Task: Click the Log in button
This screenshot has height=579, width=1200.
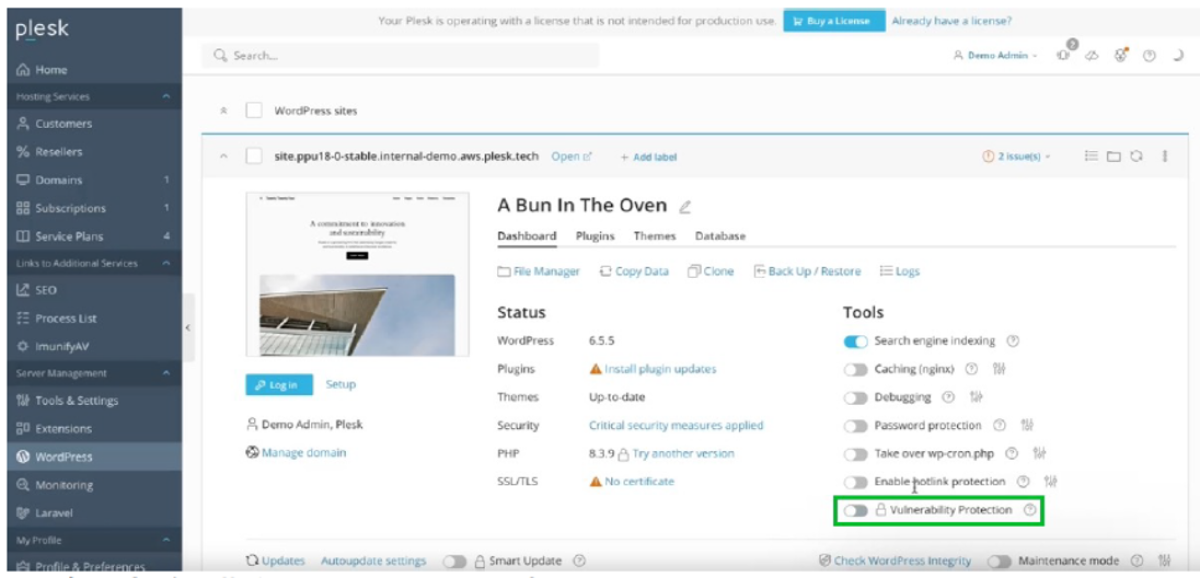Action: 279,385
